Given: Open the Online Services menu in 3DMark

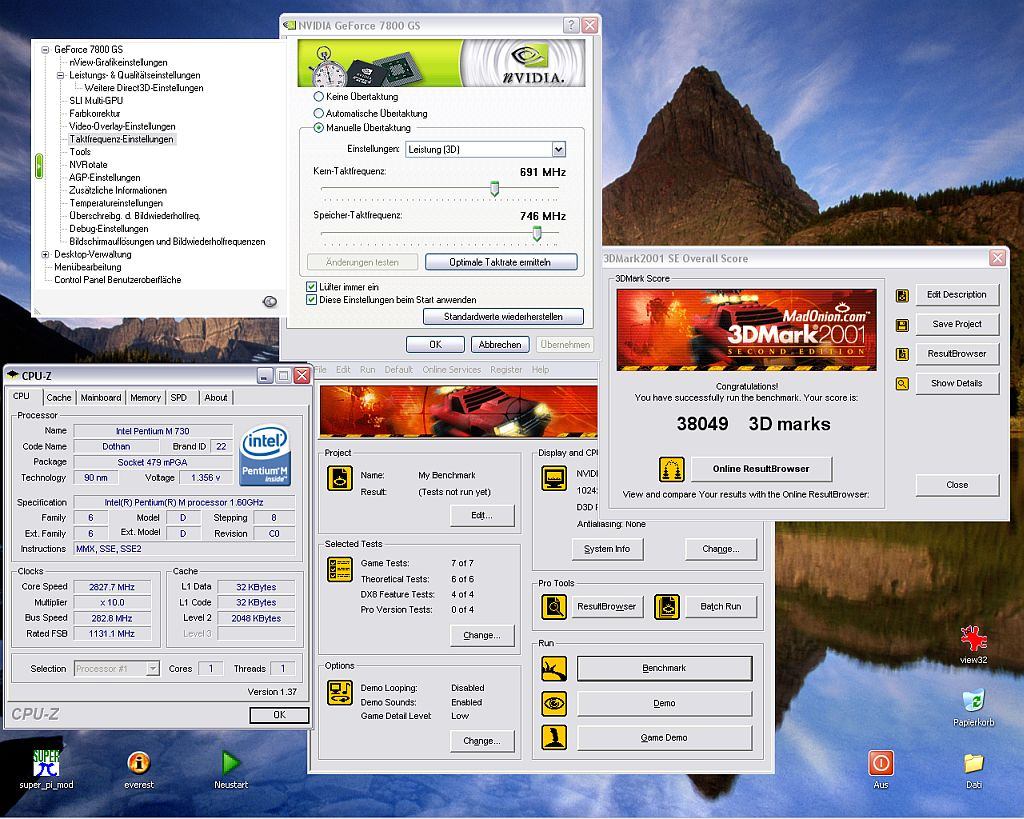Looking at the screenshot, I should coord(451,370).
